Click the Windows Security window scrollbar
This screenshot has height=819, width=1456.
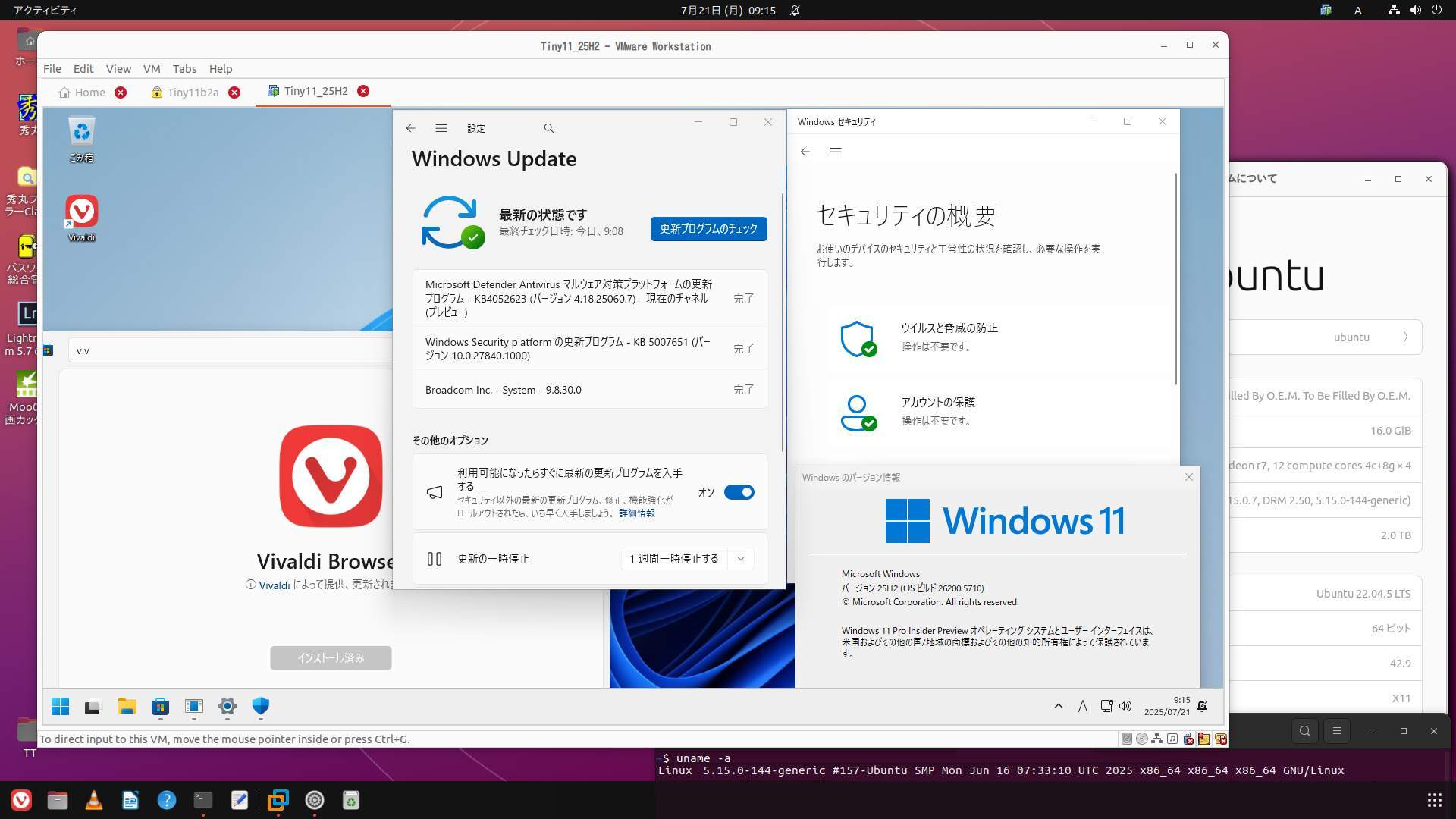[1176, 278]
